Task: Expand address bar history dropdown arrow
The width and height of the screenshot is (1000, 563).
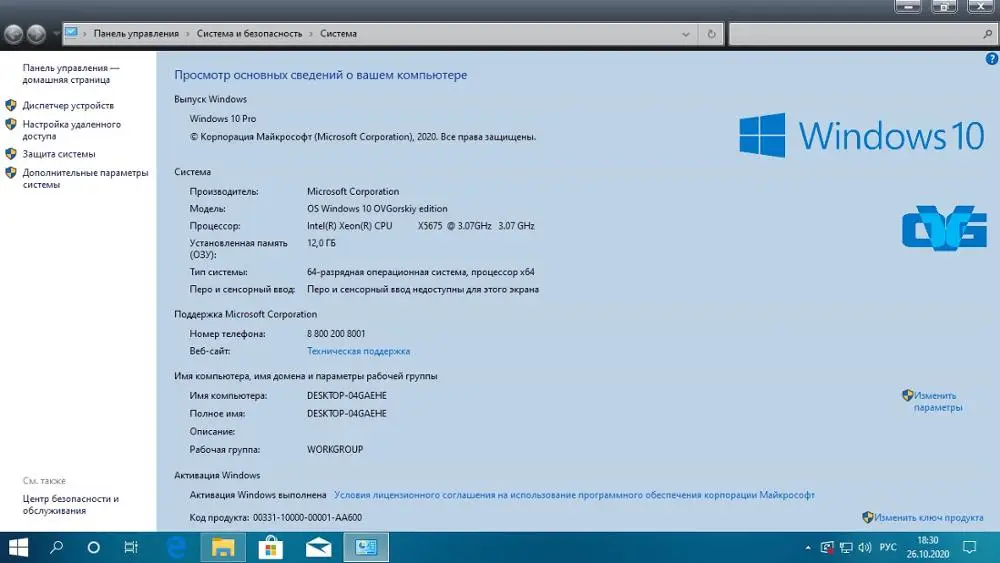Action: point(686,34)
